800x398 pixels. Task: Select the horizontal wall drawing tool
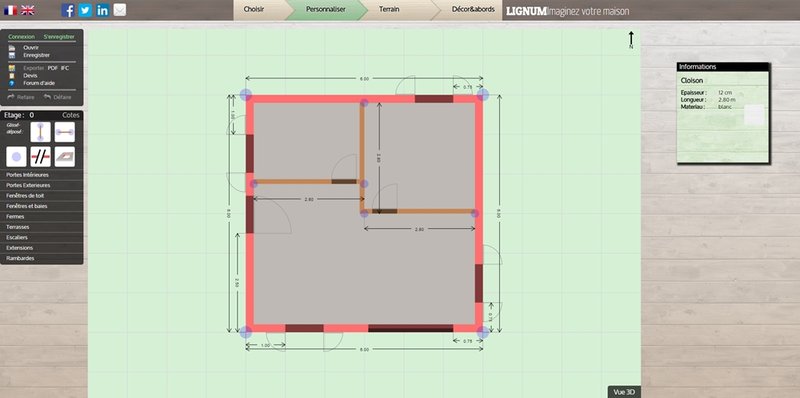coord(65,132)
